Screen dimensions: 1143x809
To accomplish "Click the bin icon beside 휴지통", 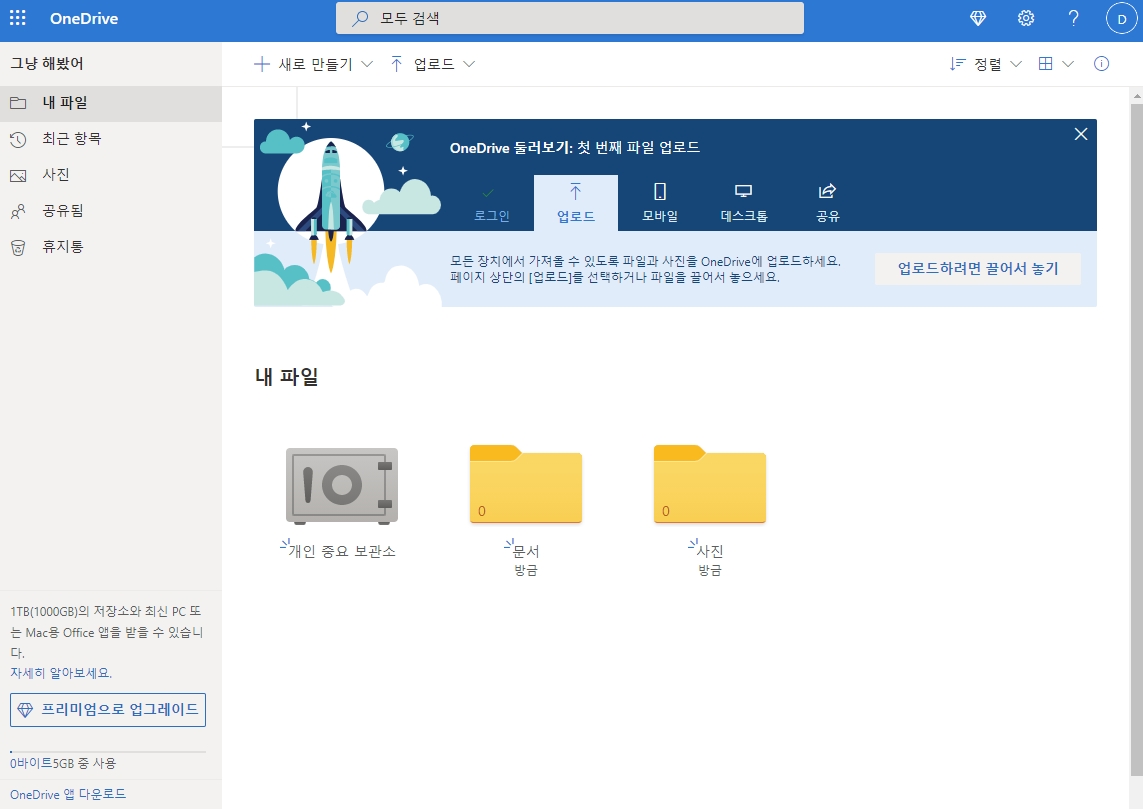I will tap(18, 248).
